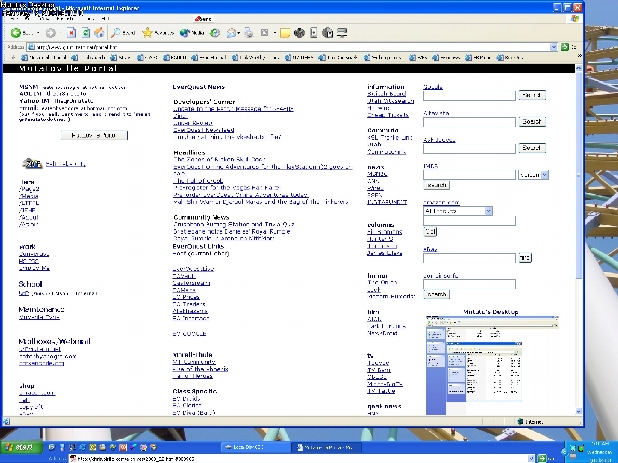Click the History toolbar icon
Viewport: 618px width, 463px height.
click(x=217, y=32)
